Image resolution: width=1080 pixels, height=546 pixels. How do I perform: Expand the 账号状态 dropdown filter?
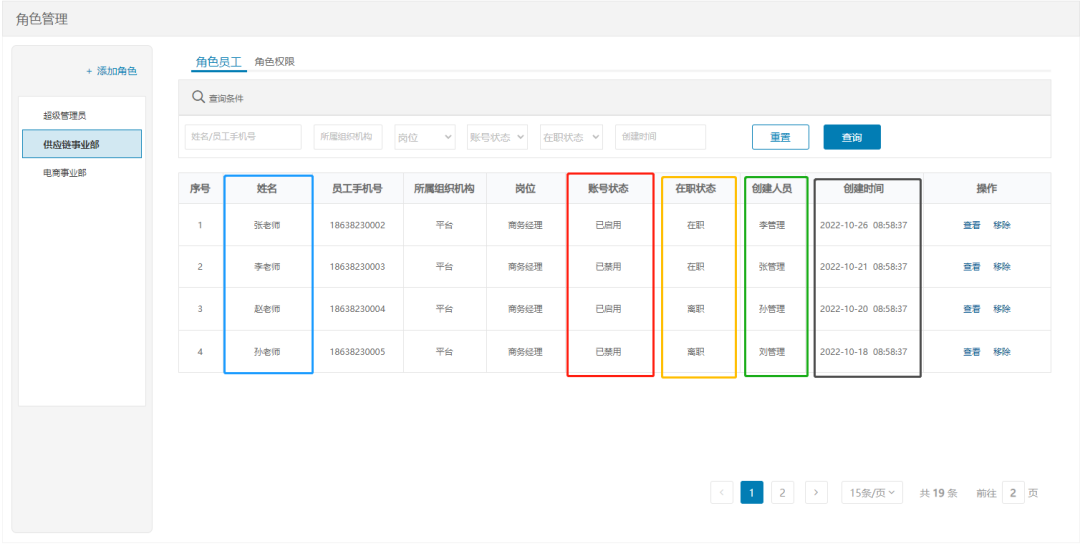[x=497, y=137]
